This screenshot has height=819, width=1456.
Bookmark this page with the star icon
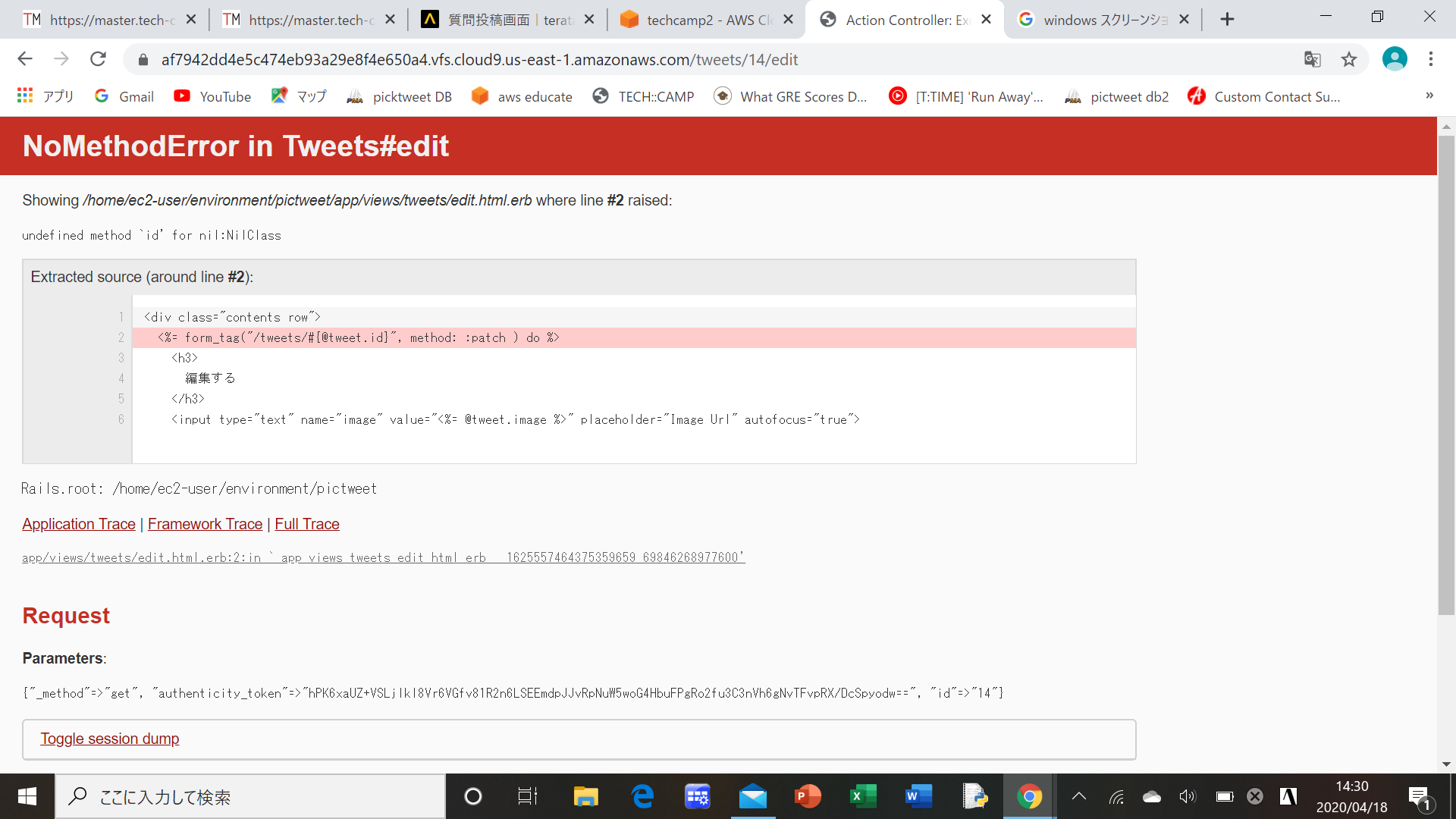tap(1349, 59)
